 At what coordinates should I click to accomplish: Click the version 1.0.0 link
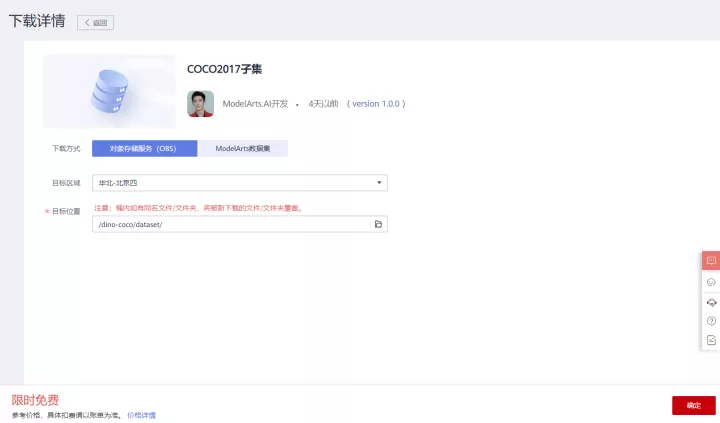point(378,104)
